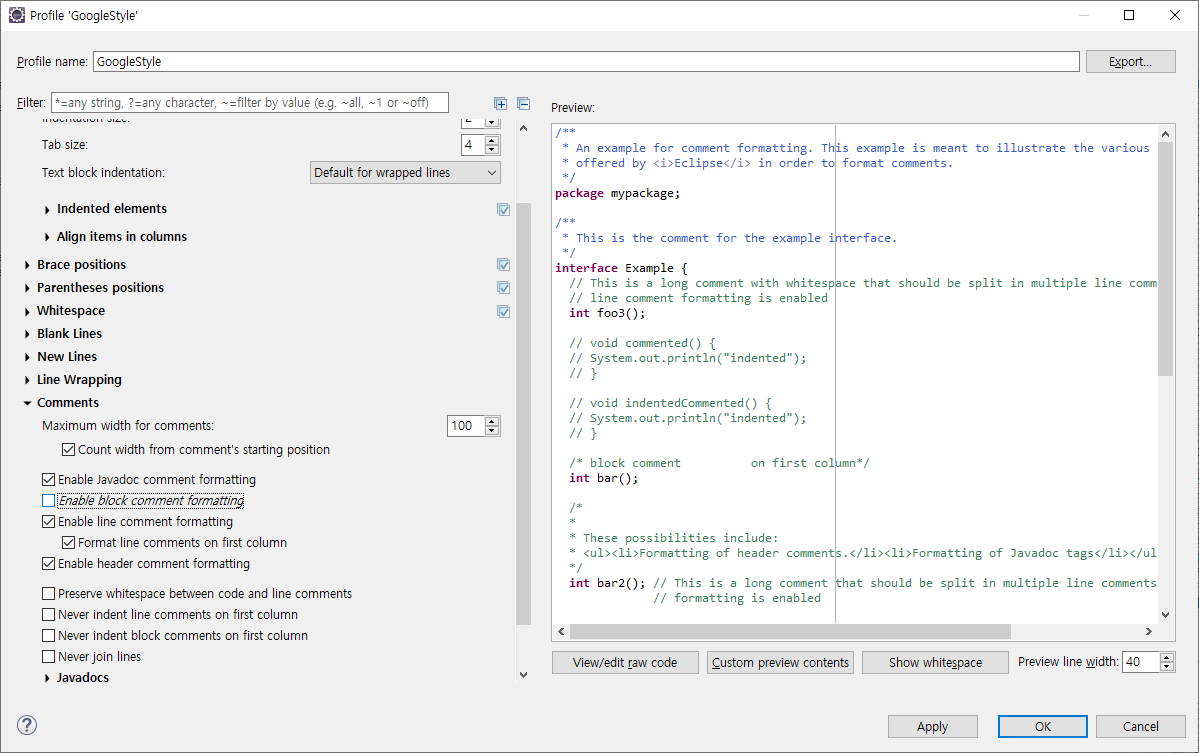Click preview scroll left arrow
This screenshot has height=753, width=1199.
point(561,631)
